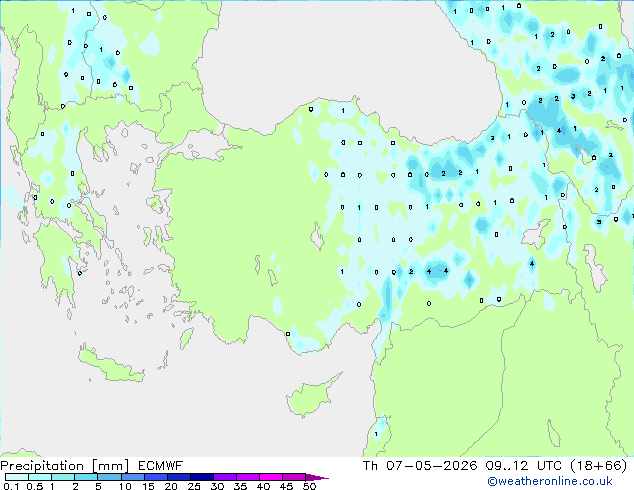Click the 25–30 mm dark navy legend swatch
The image size is (634, 490).
click(x=202, y=477)
